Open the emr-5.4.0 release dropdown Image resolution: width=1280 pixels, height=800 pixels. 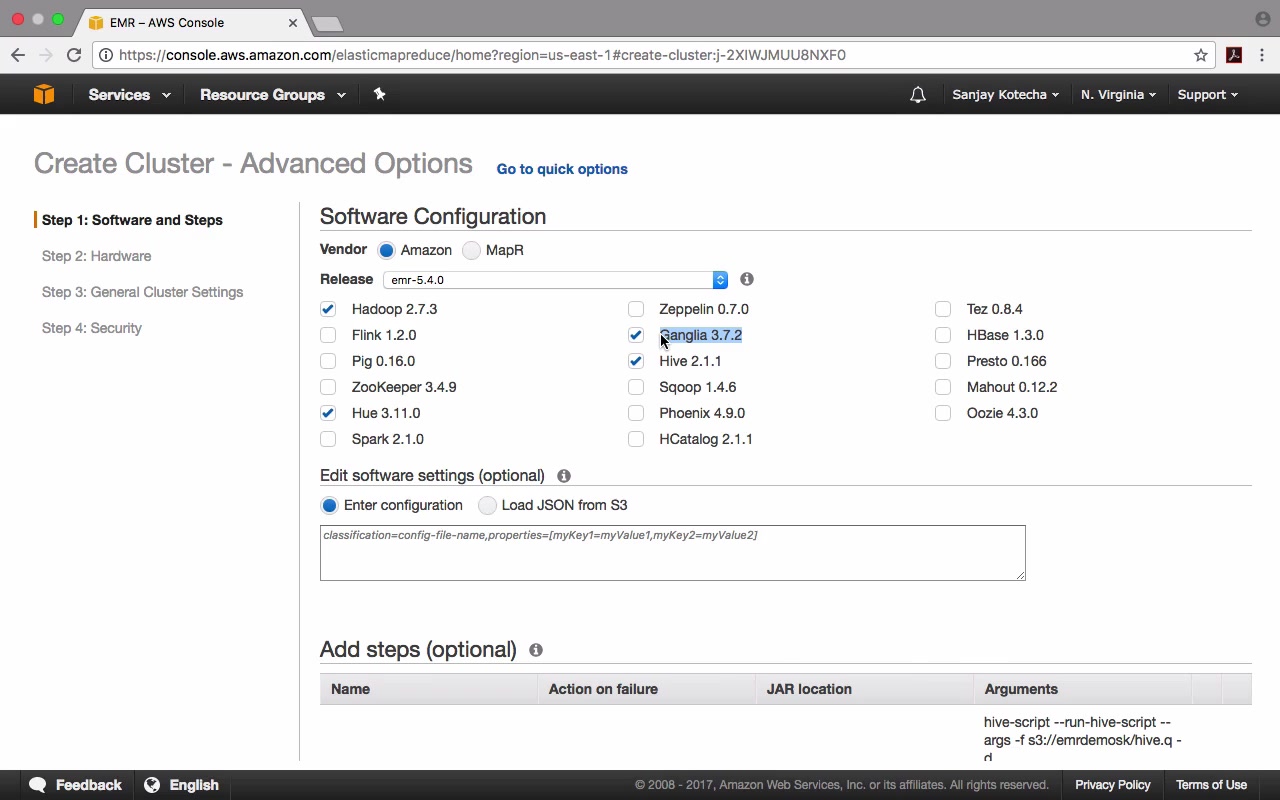[555, 280]
